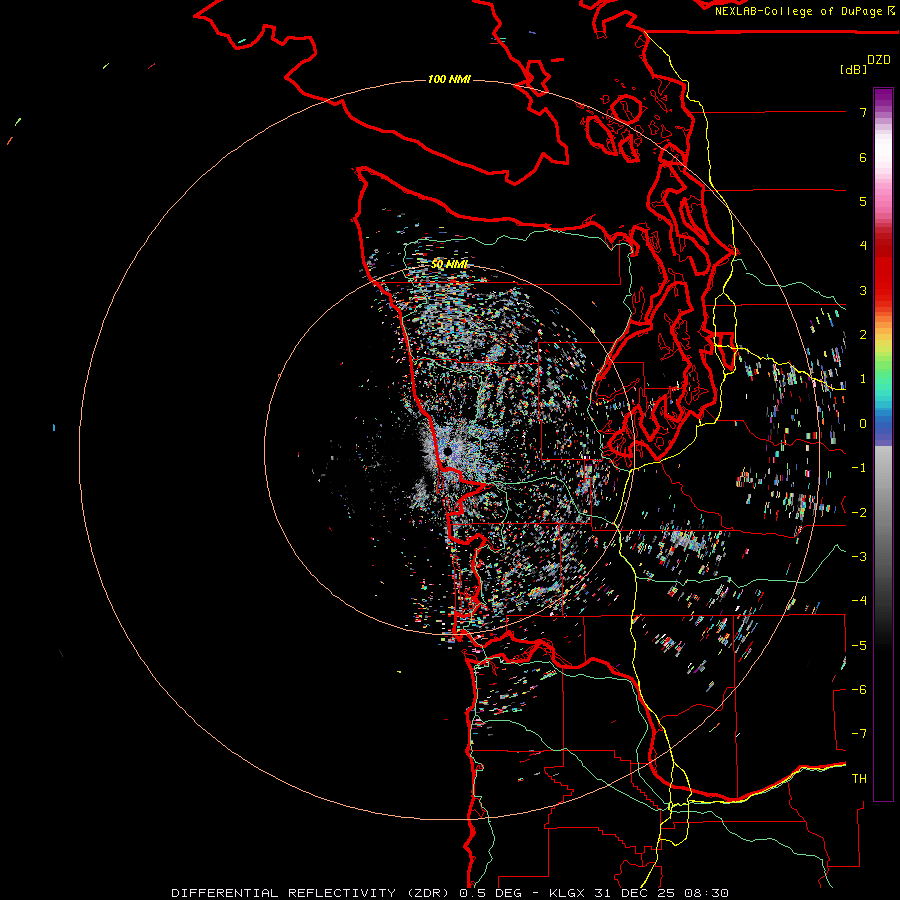900x900 pixels.
Task: Click the ZDR color scale bar
Action: tap(883, 444)
